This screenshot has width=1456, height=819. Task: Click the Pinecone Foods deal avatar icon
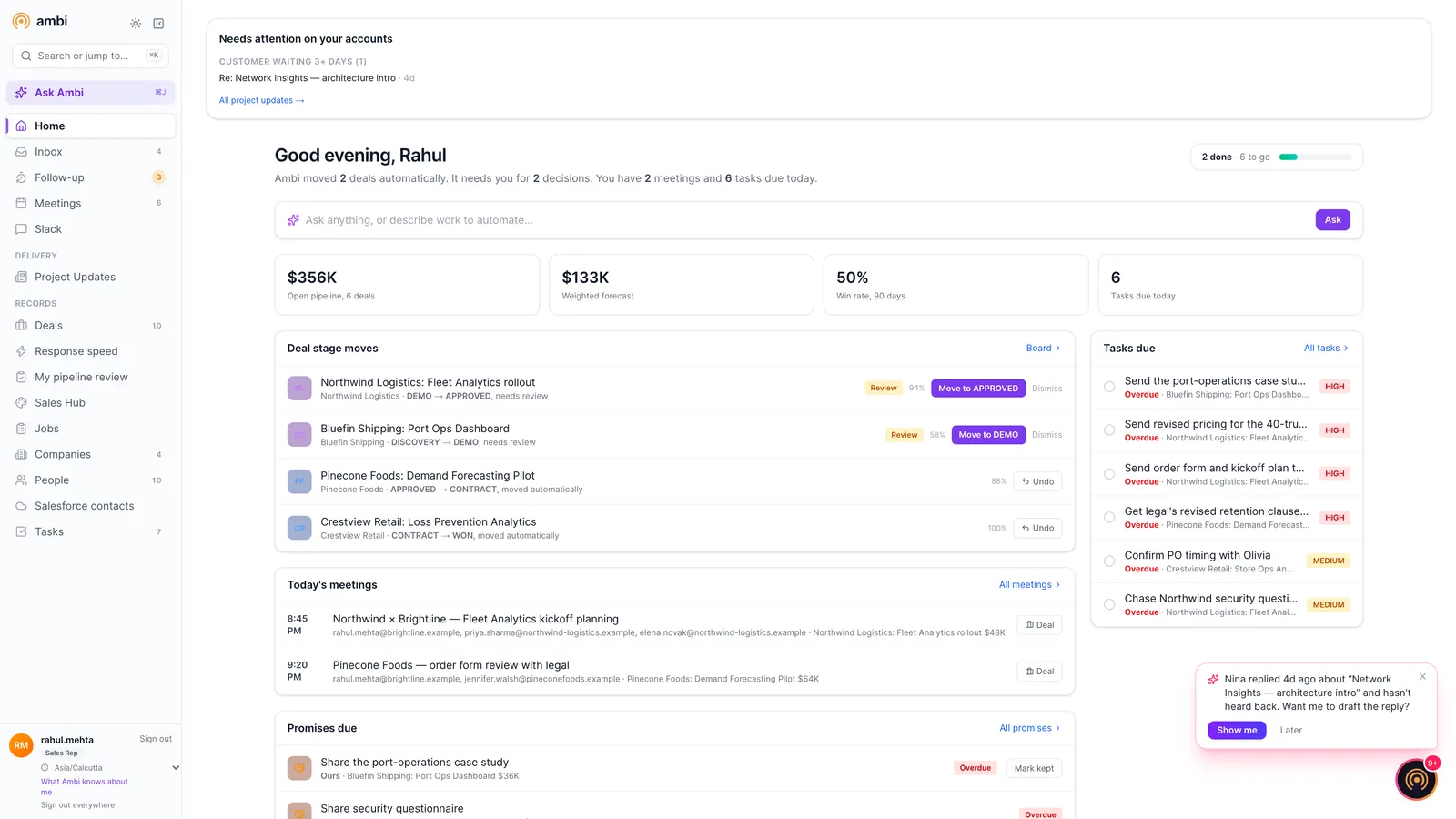pos(299,481)
